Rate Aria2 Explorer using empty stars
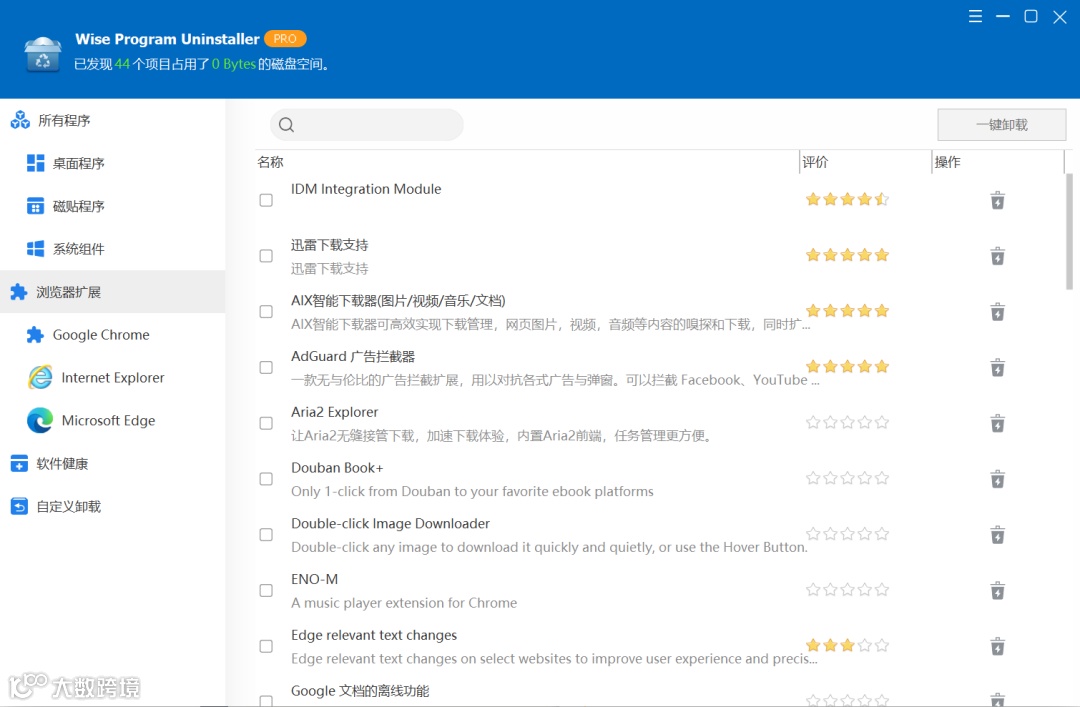The image size is (1080, 707). [847, 422]
